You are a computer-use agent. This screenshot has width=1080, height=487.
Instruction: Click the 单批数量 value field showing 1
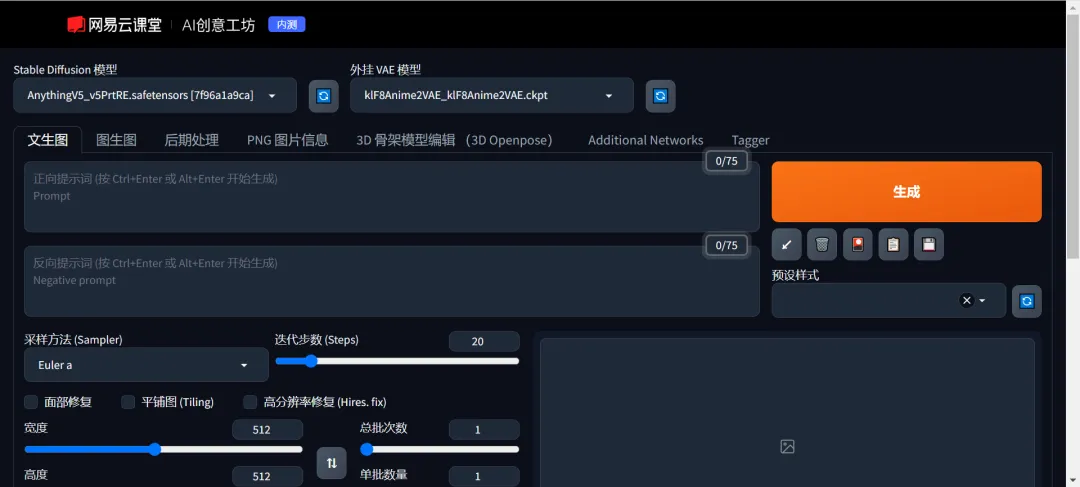484,477
